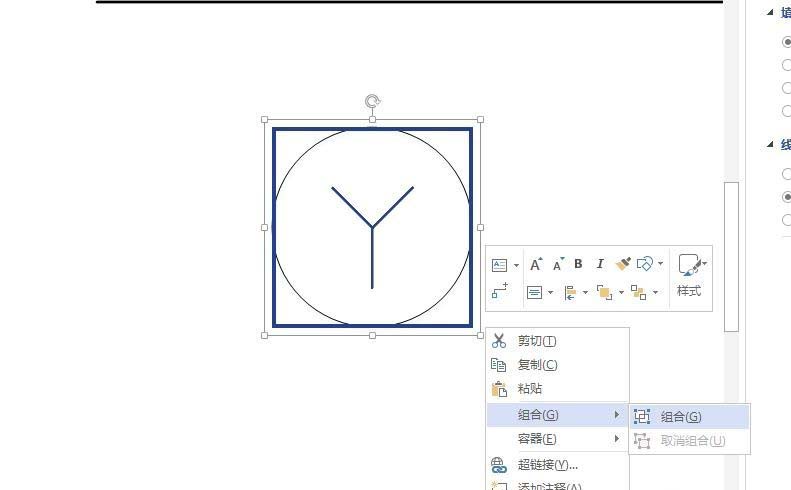This screenshot has height=490, width=791.
Task: Open the 组合(G) parent menu entry
Action: [558, 415]
